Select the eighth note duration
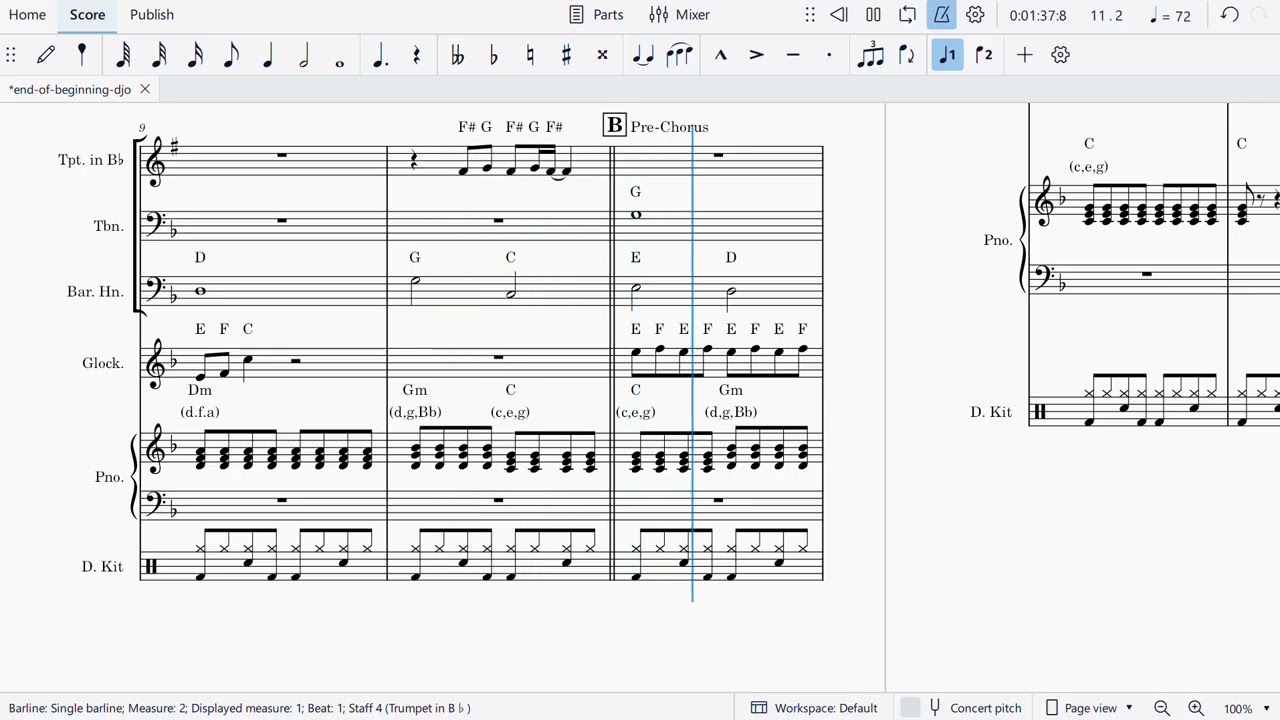This screenshot has width=1280, height=720. click(231, 55)
